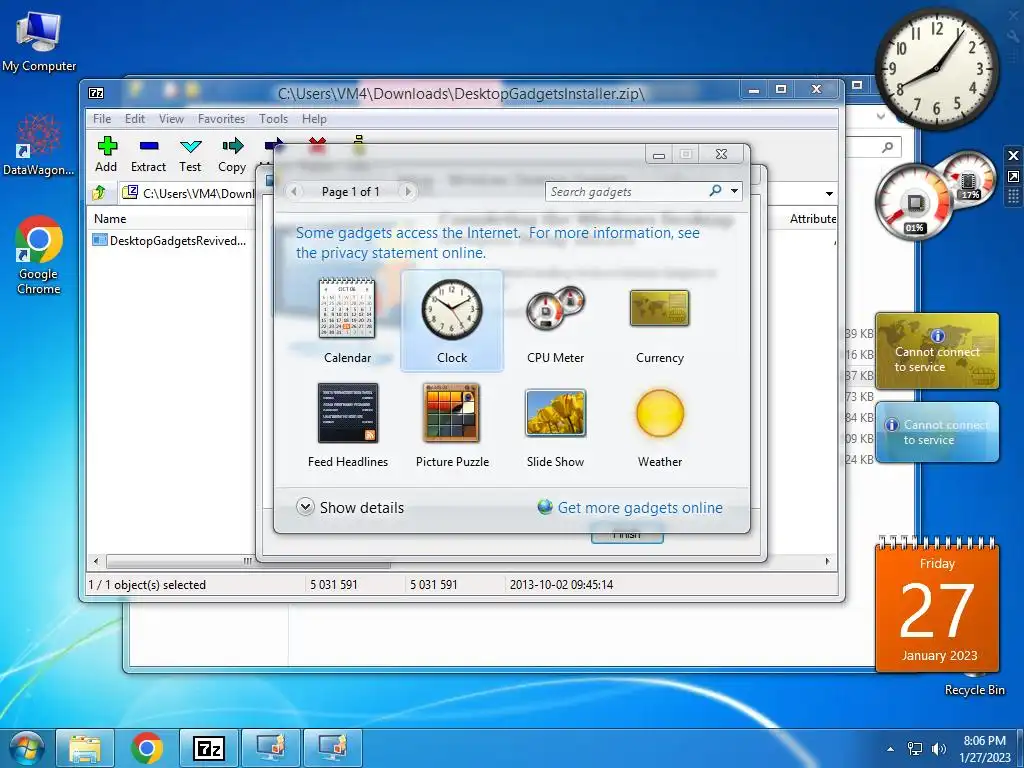Choose the Picture Puzzle gadget
1024x768 pixels.
coord(452,425)
